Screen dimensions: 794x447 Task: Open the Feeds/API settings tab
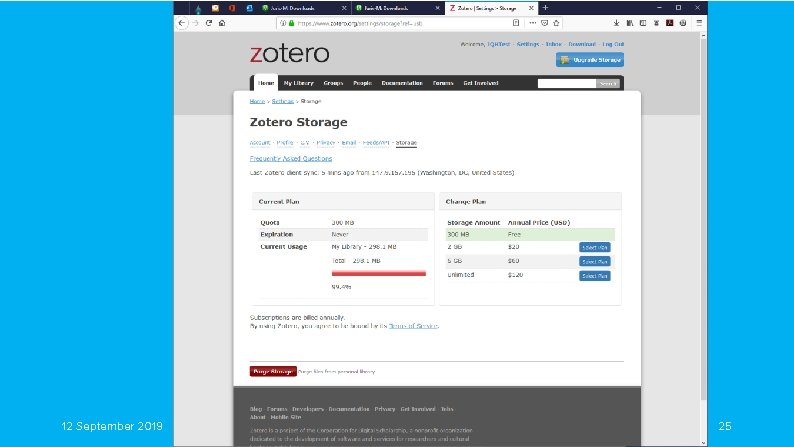[376, 143]
